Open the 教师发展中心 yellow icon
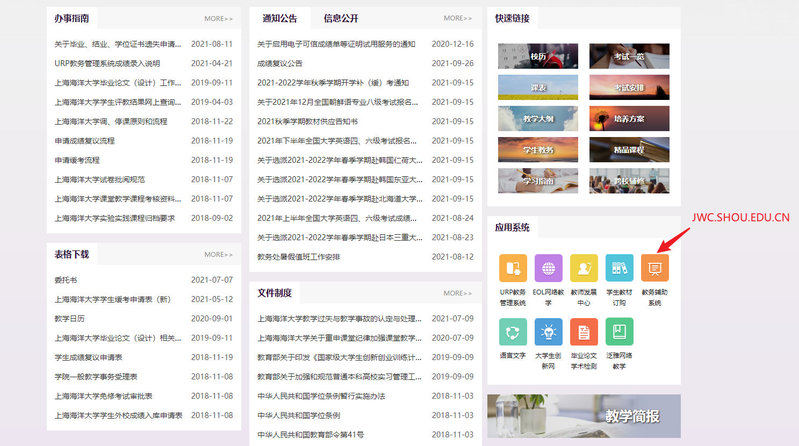The width and height of the screenshot is (799, 446). (583, 269)
